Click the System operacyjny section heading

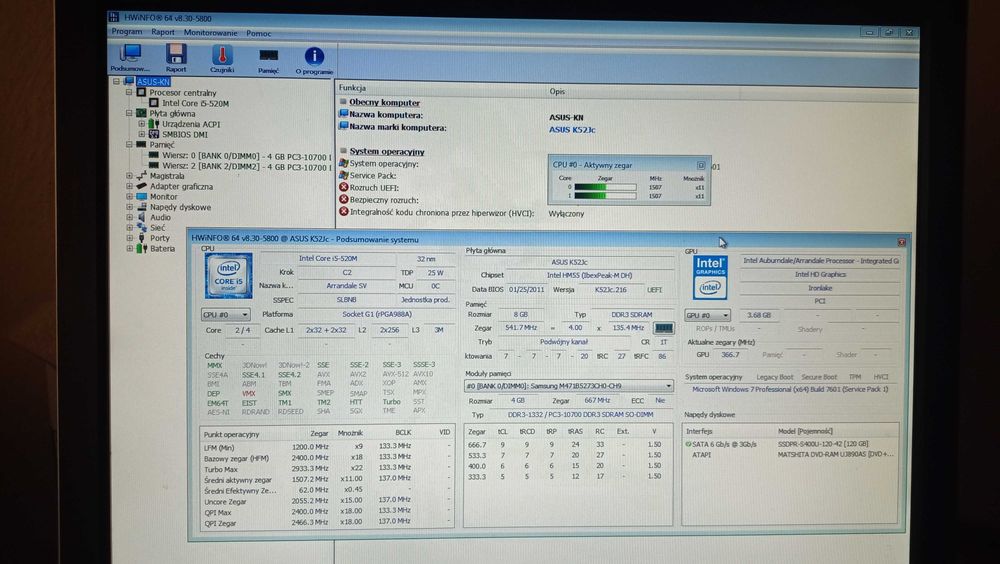coord(386,151)
